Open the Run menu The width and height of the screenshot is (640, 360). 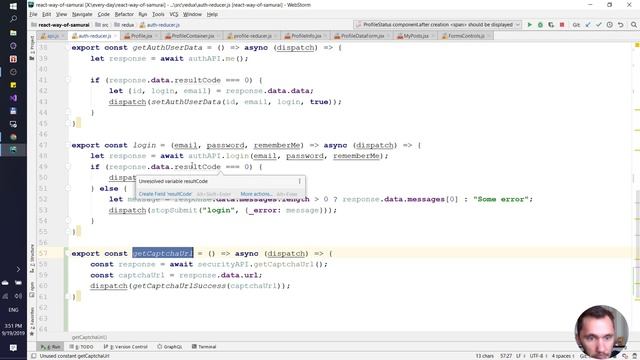[142, 14]
